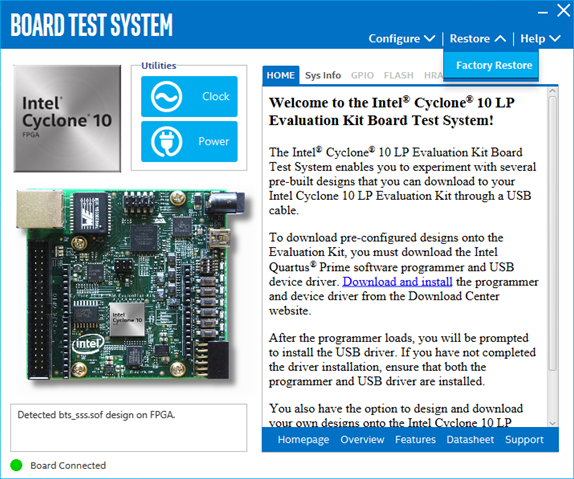574x479 pixels.
Task: Click the Cyclone 10 LP board photo
Action: [x=130, y=285]
